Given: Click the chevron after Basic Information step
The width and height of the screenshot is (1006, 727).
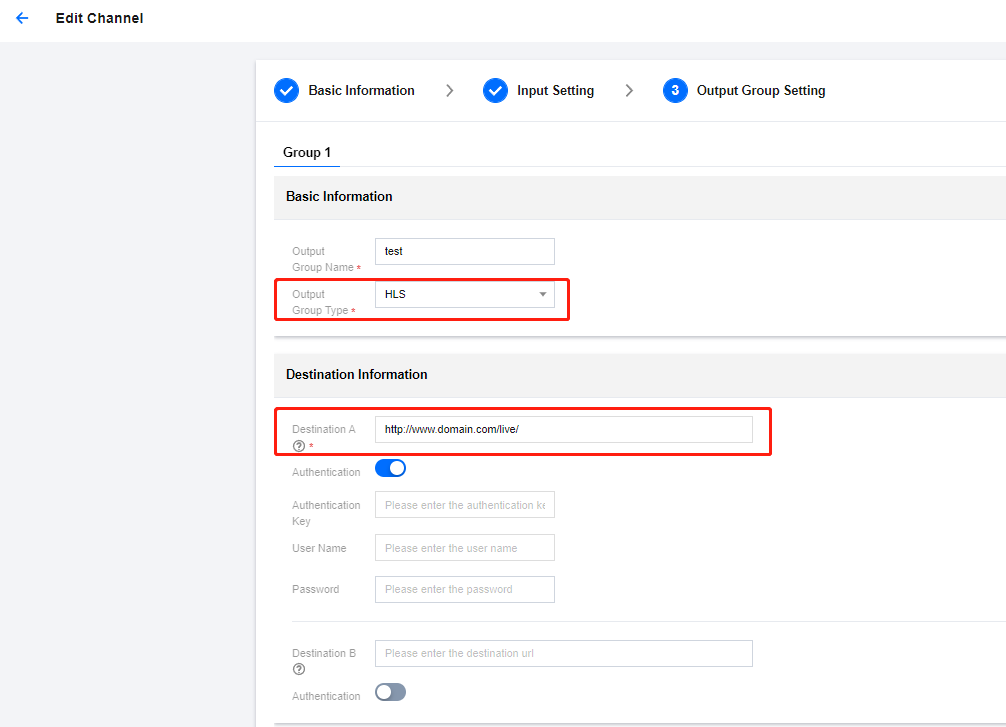Looking at the screenshot, I should click(450, 91).
